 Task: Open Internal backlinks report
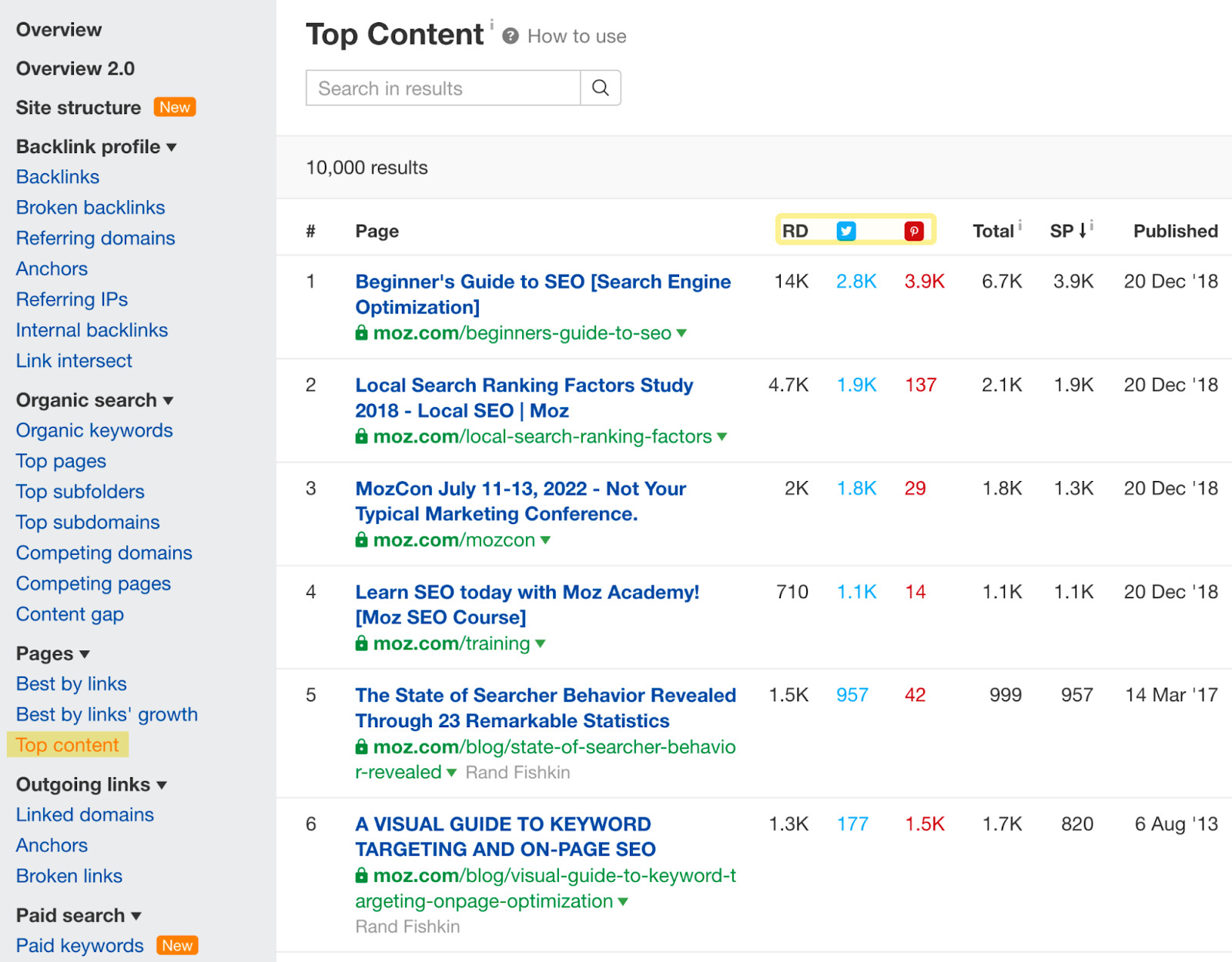(x=92, y=330)
